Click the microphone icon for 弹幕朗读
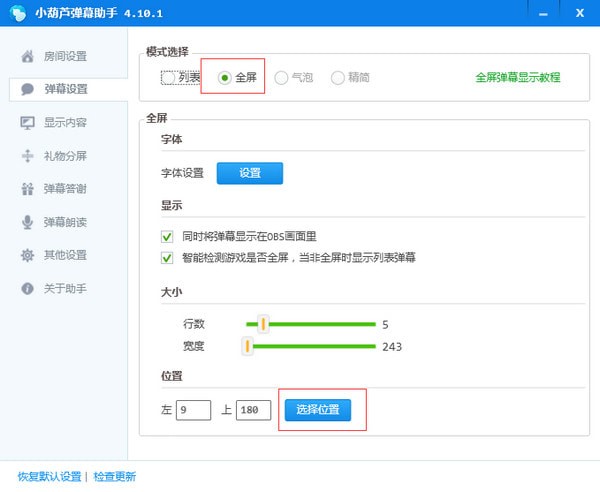 (27, 221)
